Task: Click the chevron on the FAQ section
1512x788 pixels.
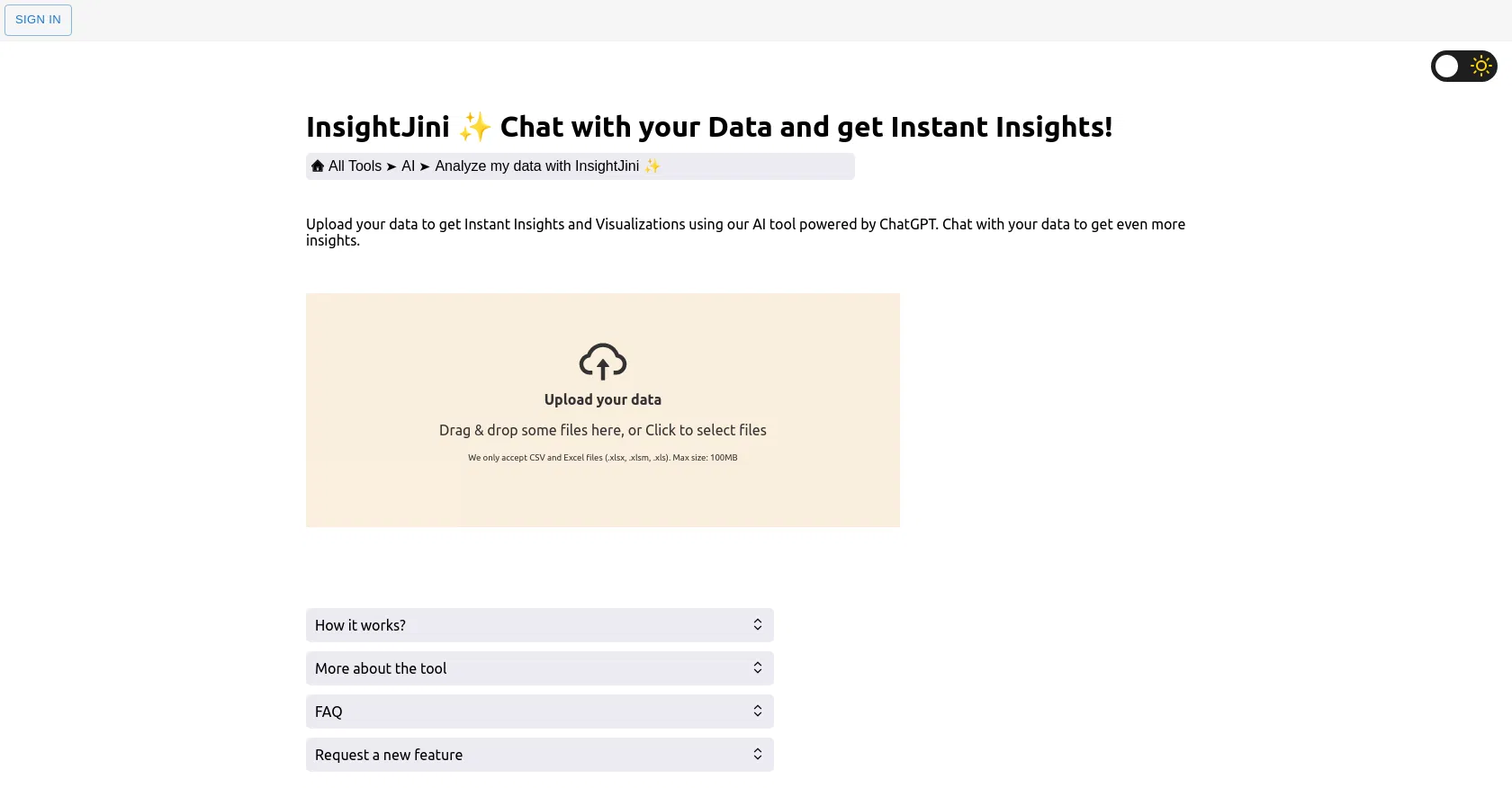Action: tap(757, 711)
